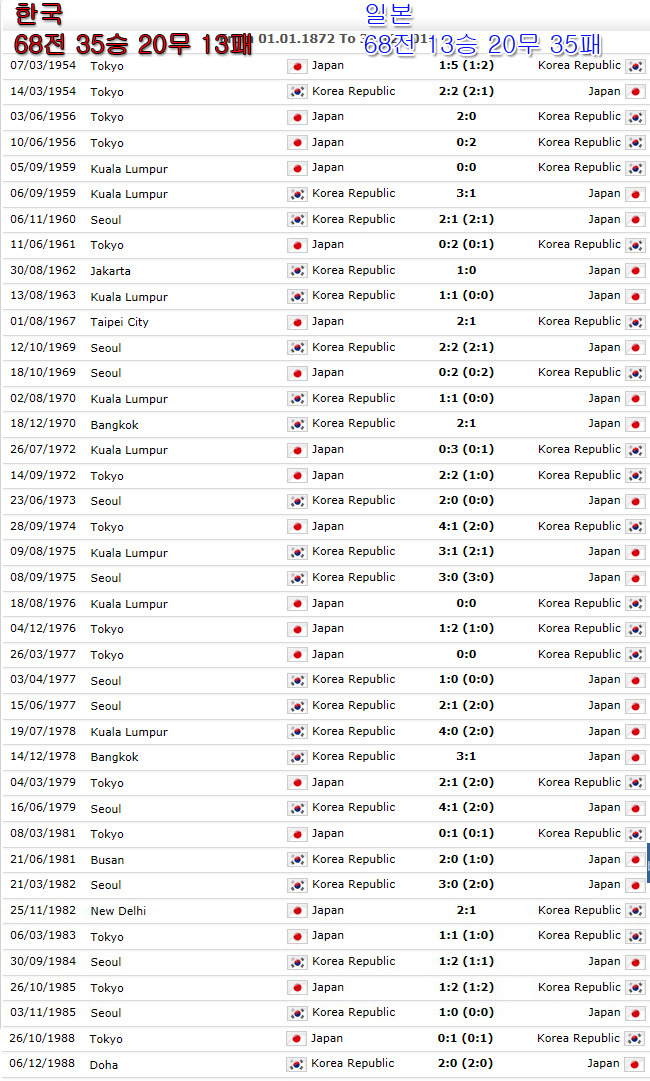Click the New Delhi venue on 25/11/1982
Screen dimensions: 650x1081
(118, 911)
